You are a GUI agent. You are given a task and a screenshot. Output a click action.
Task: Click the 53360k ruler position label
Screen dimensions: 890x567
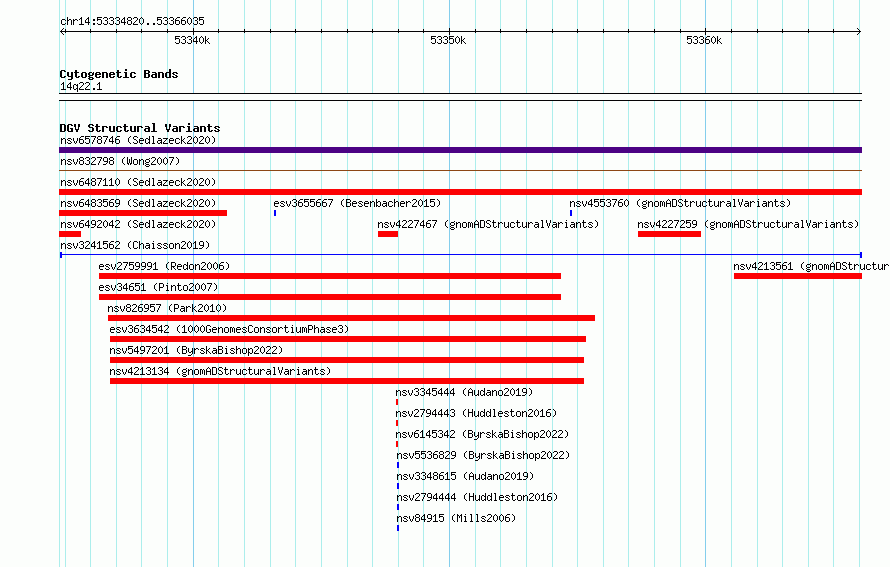click(x=704, y=40)
